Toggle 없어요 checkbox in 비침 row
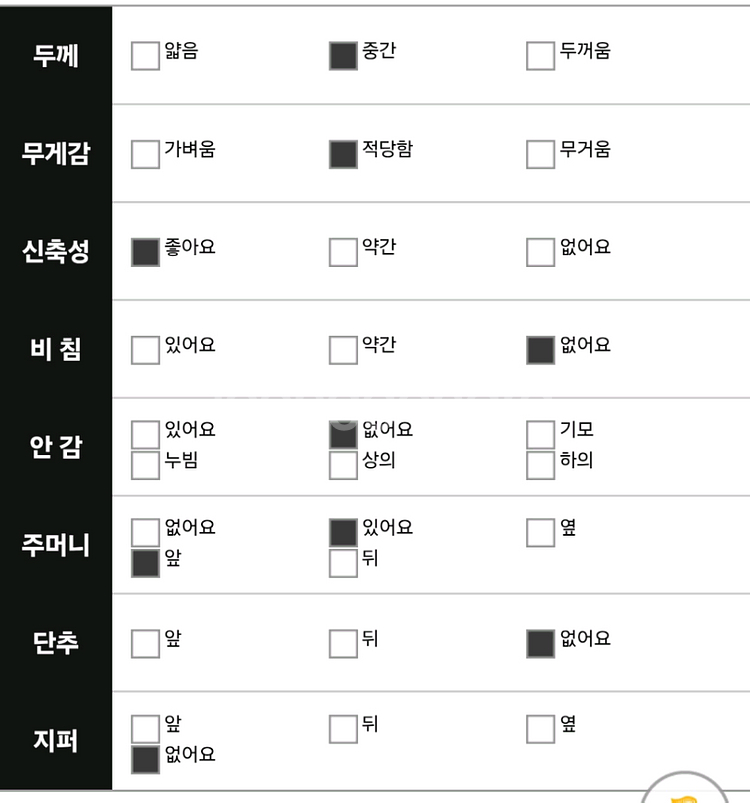Image resolution: width=750 pixels, height=803 pixels. pos(540,350)
